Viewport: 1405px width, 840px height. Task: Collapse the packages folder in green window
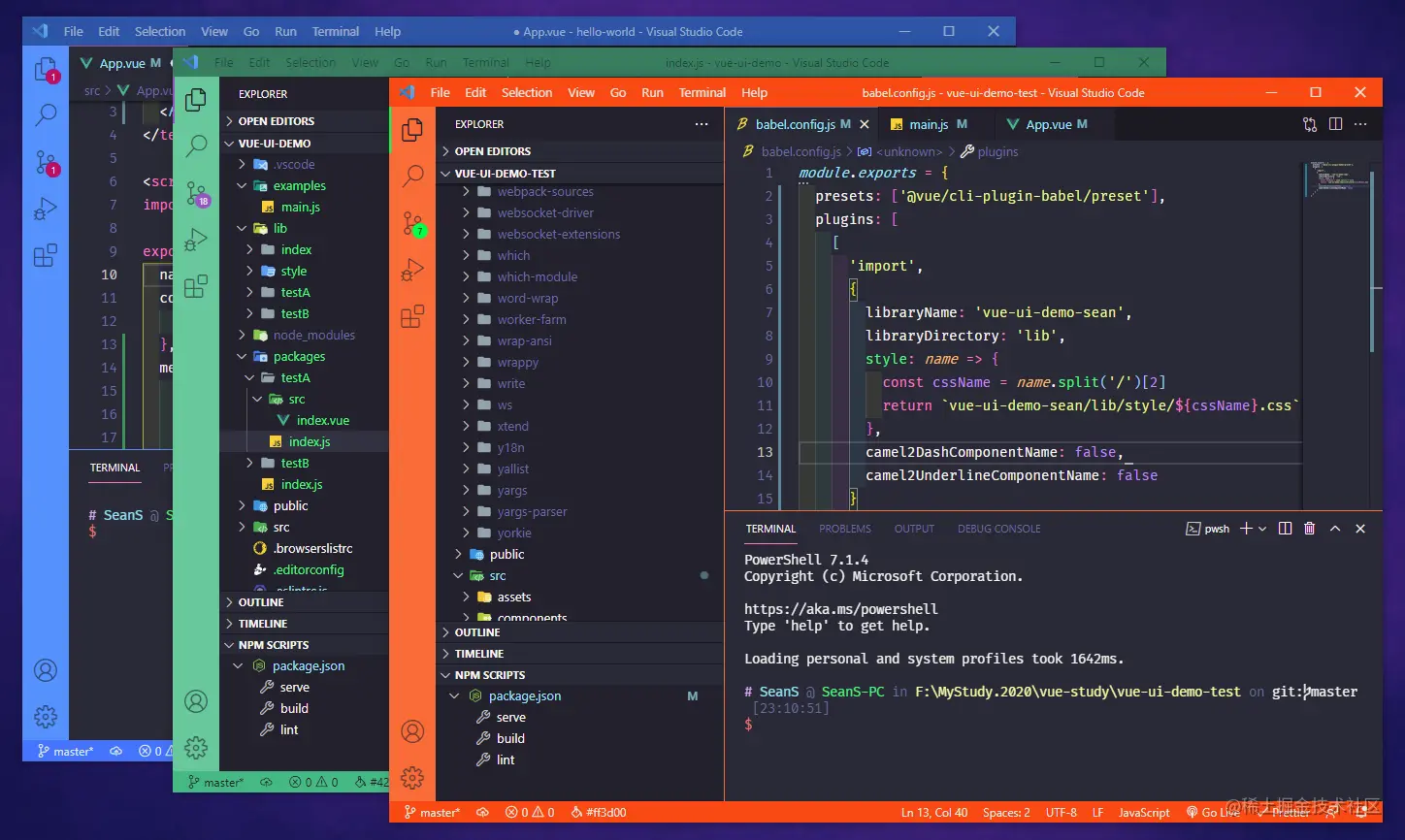[305, 357]
